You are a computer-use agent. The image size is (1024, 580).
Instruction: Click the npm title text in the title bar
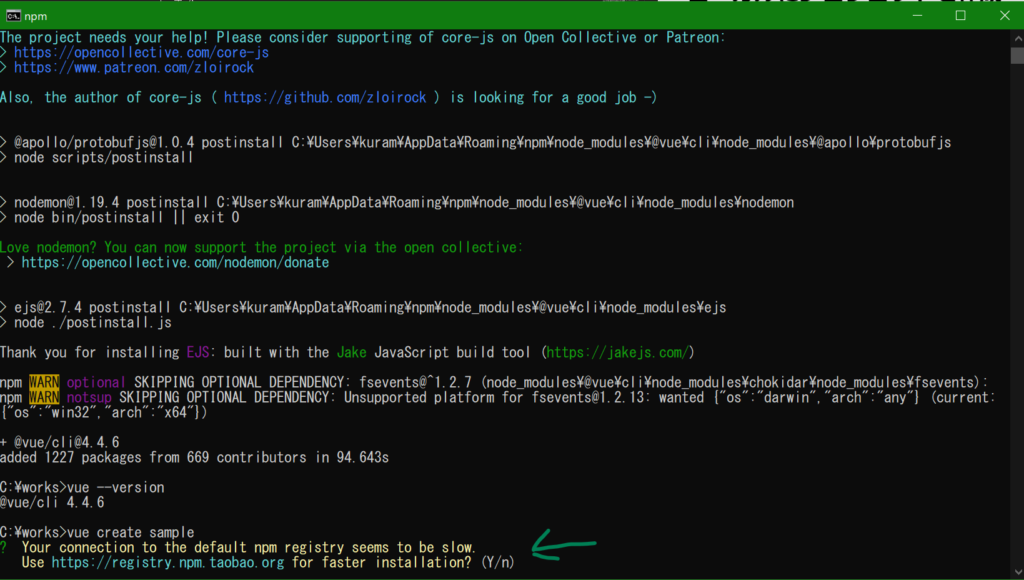36,15
